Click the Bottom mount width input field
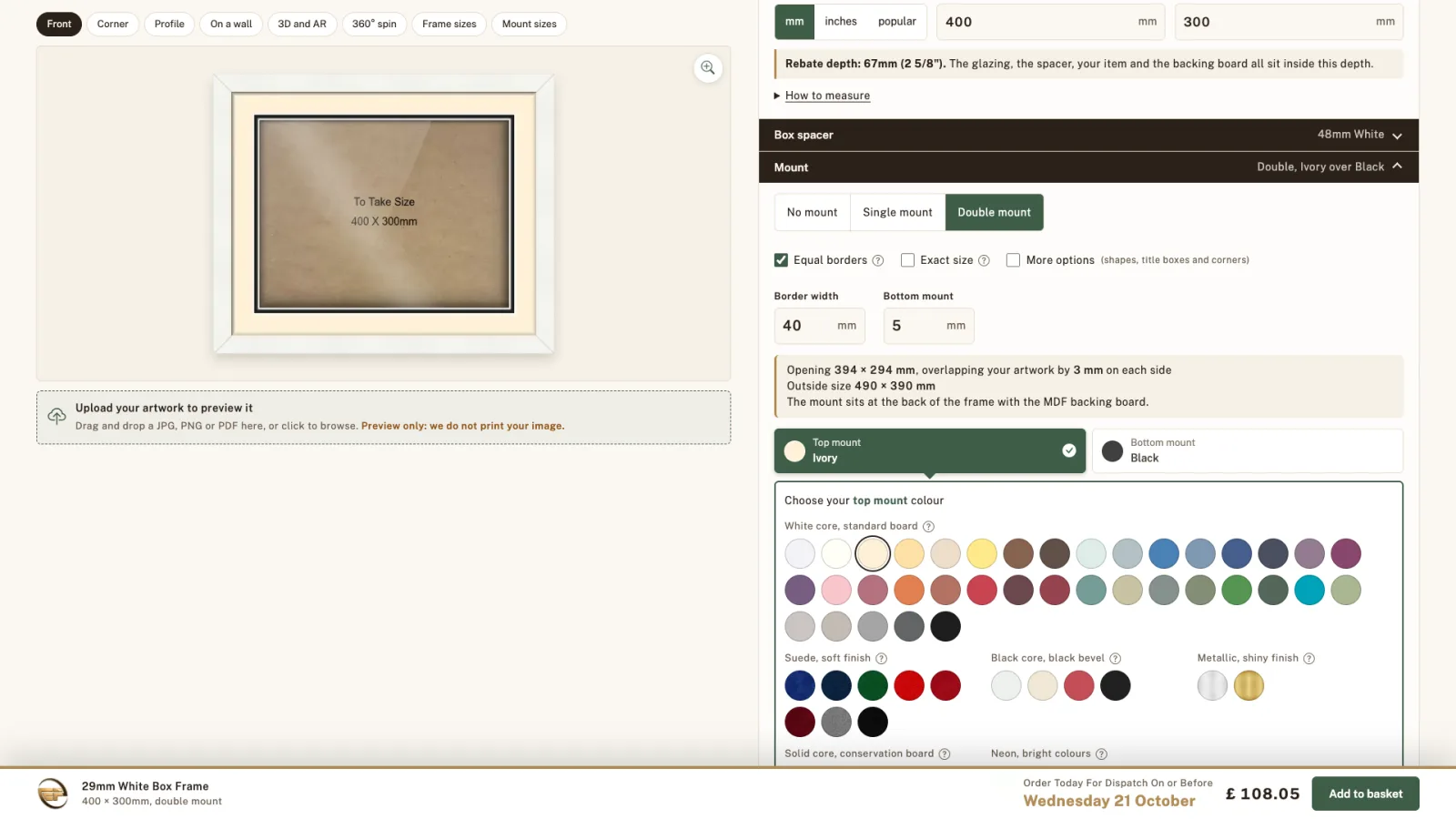The image size is (1456, 819). (928, 326)
